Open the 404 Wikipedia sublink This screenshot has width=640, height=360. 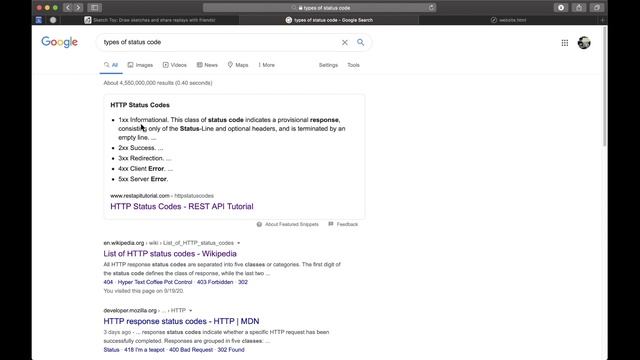108,282
